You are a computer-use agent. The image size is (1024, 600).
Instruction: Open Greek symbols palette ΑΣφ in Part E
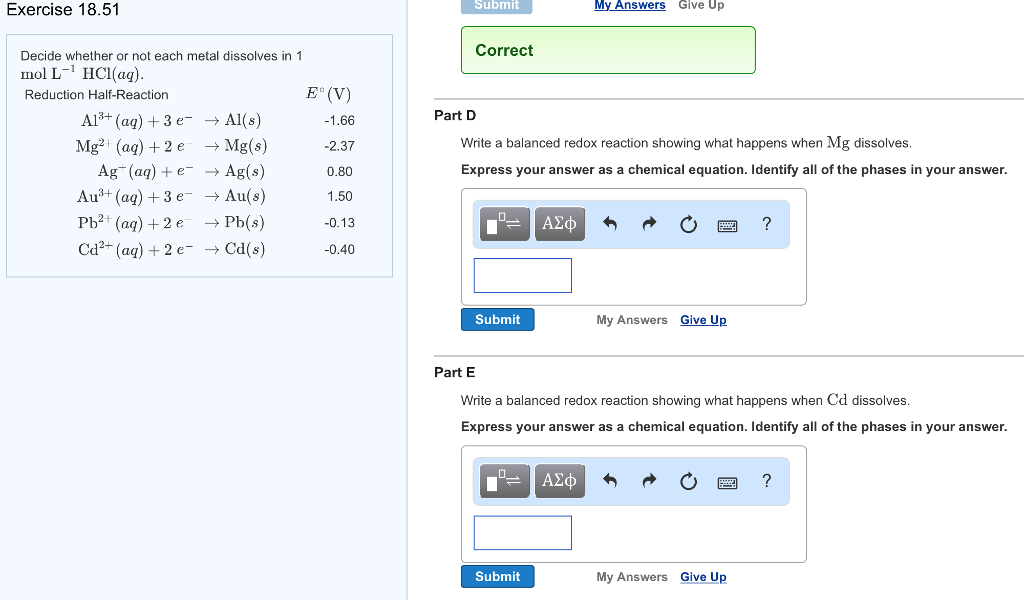(x=559, y=481)
